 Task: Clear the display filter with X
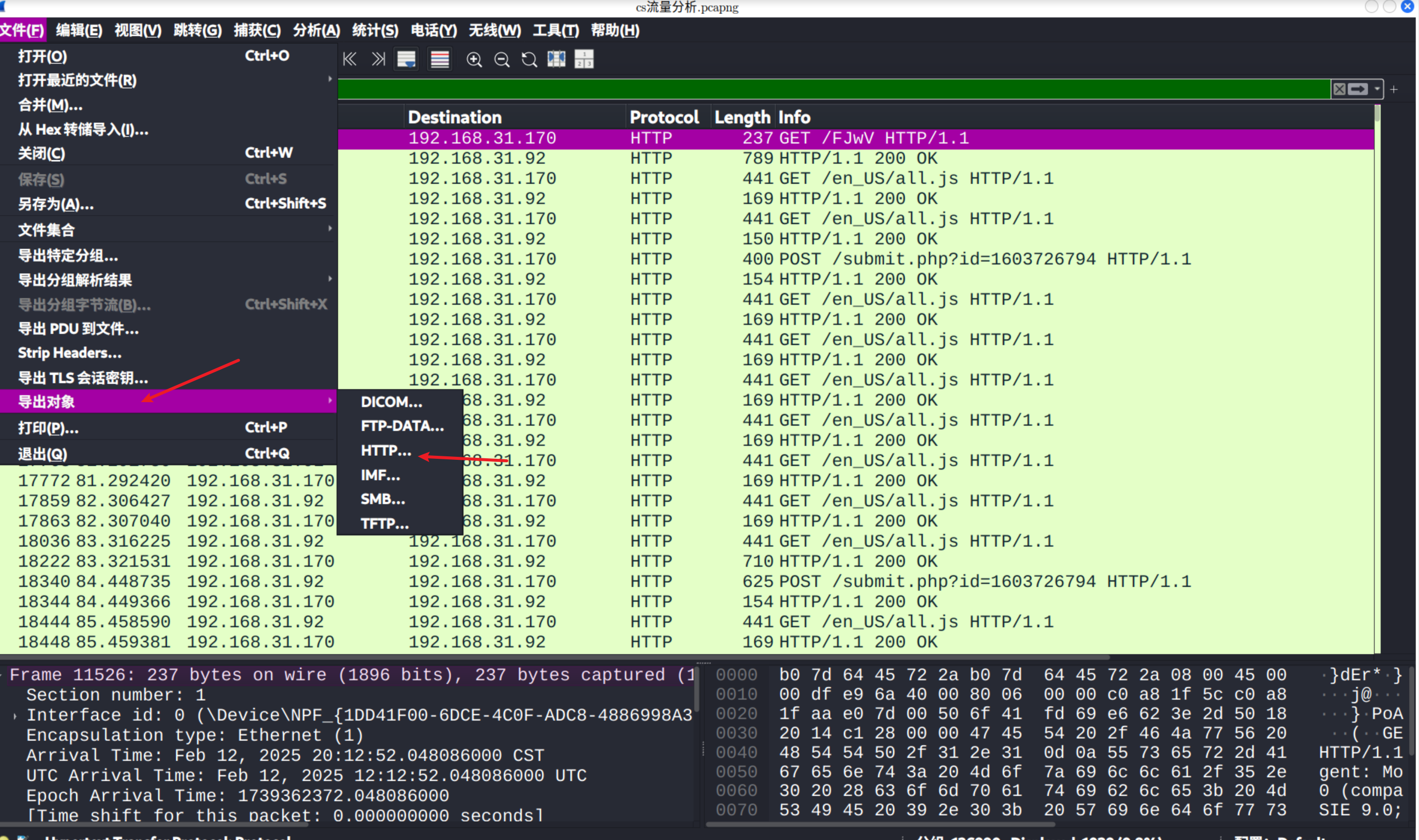point(1339,89)
